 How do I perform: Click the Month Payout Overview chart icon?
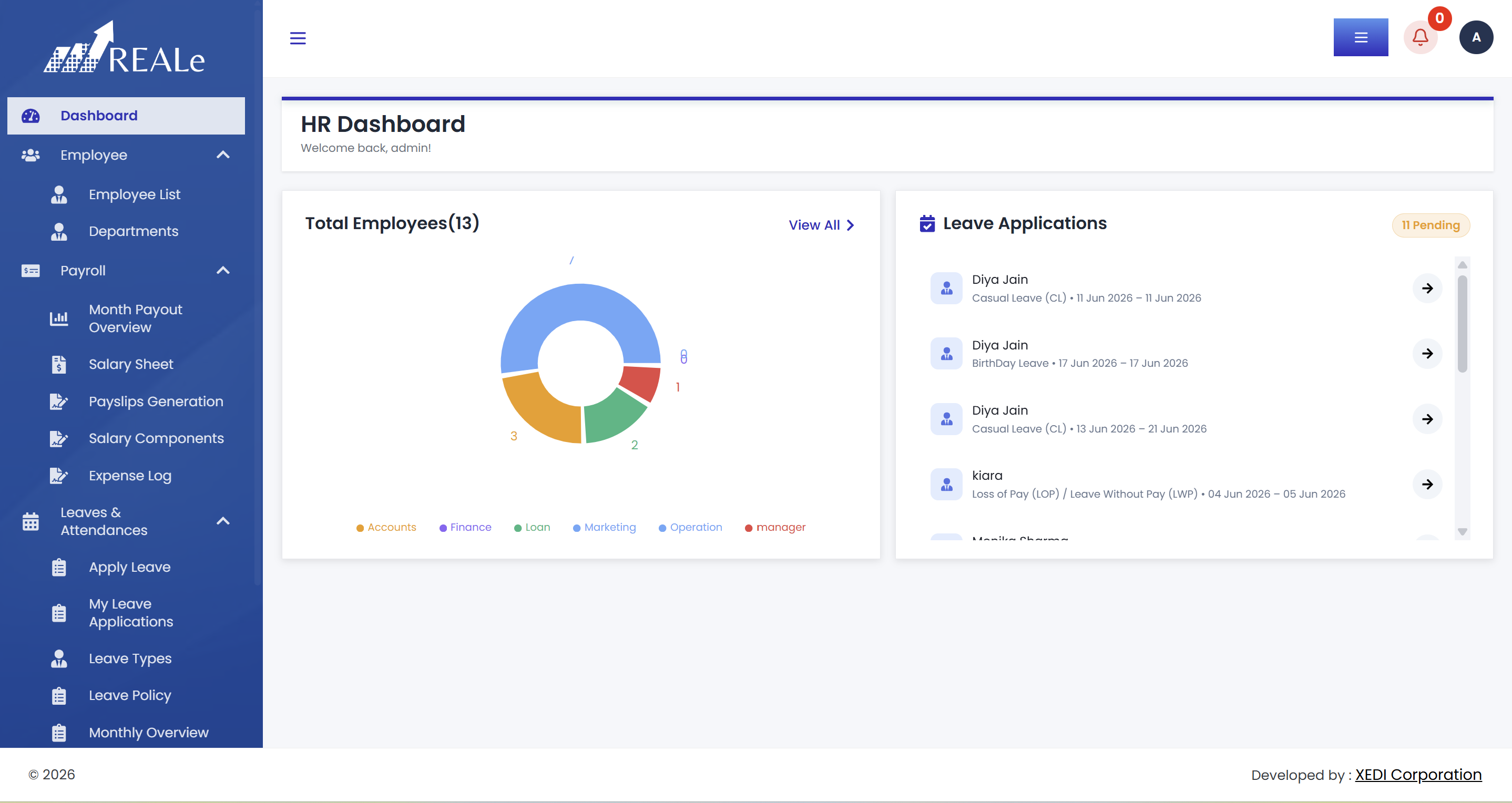59,318
